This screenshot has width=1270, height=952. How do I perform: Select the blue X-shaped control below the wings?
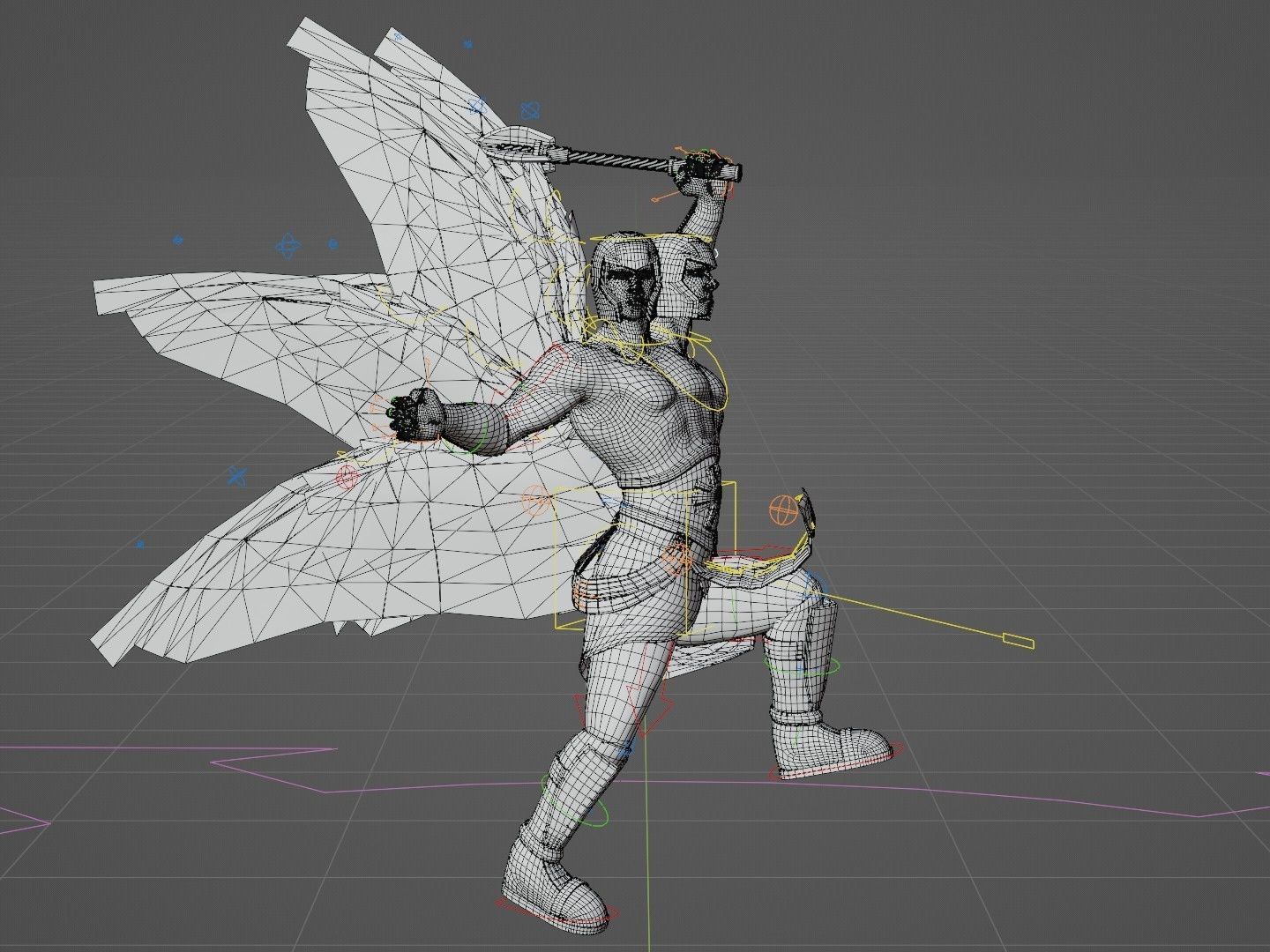point(236,477)
